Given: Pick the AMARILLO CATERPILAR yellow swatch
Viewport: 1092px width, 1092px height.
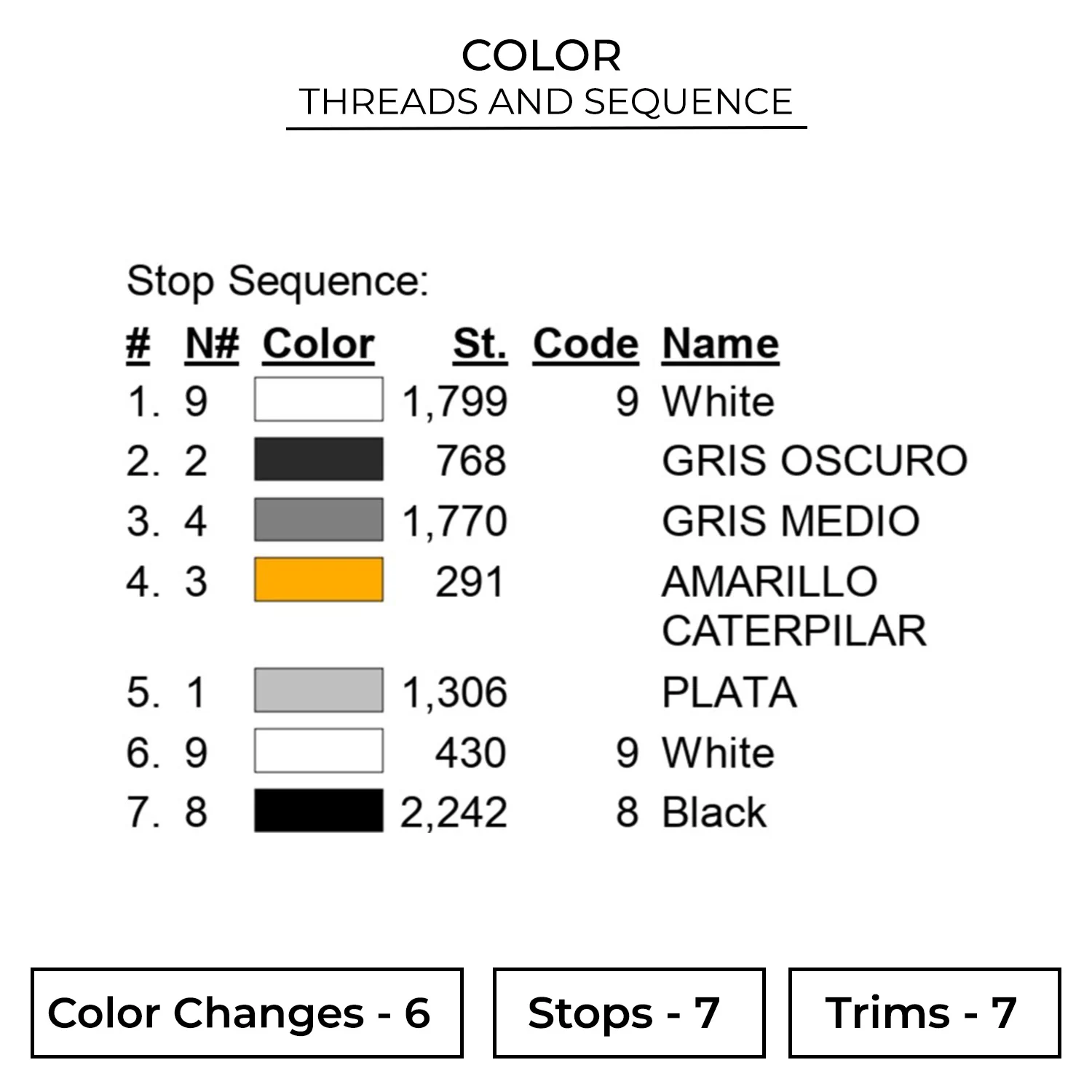Looking at the screenshot, I should [318, 580].
